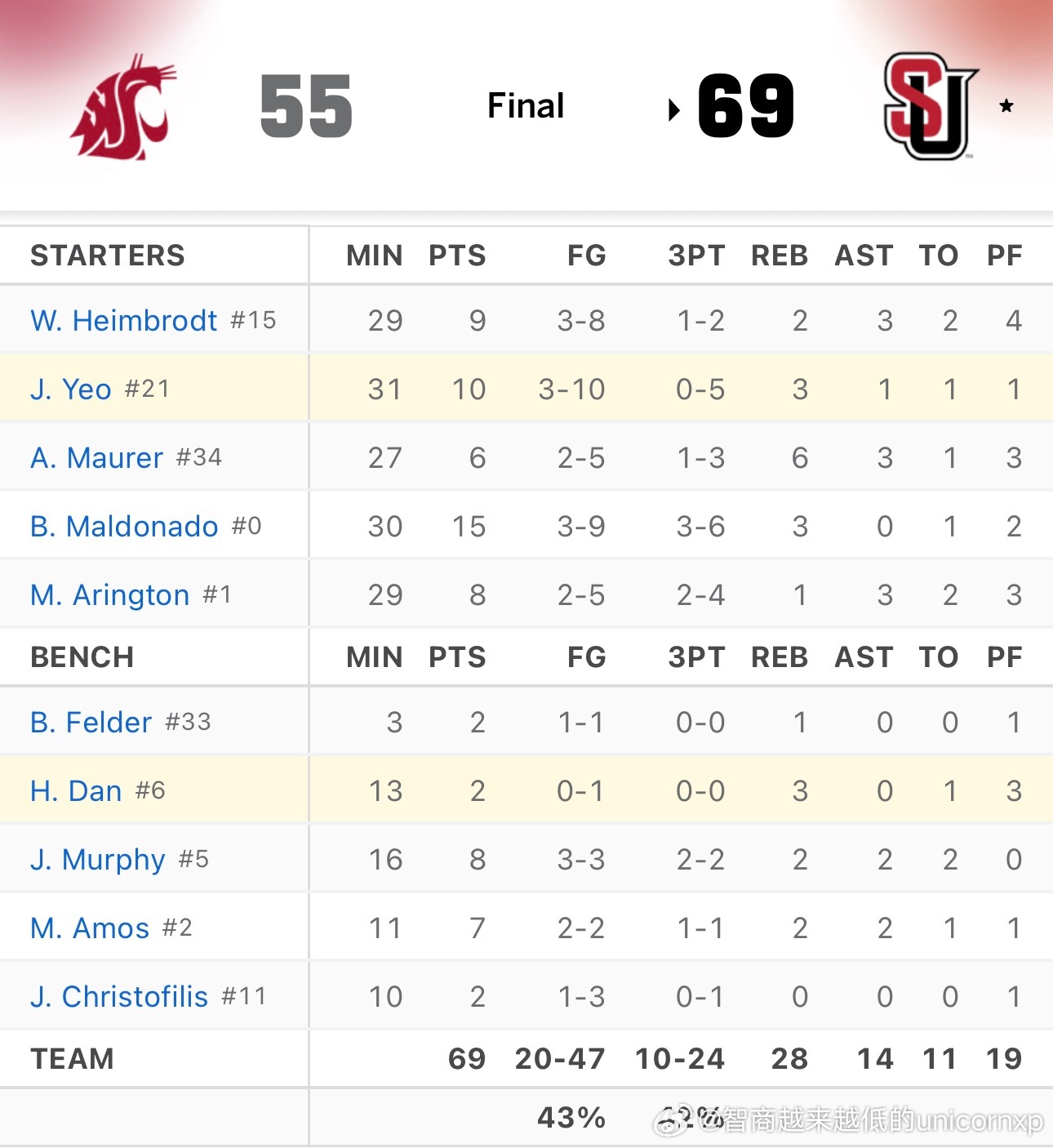Viewport: 1053px width, 1148px height.
Task: Open B. Felder bench player link
Action: (91, 722)
